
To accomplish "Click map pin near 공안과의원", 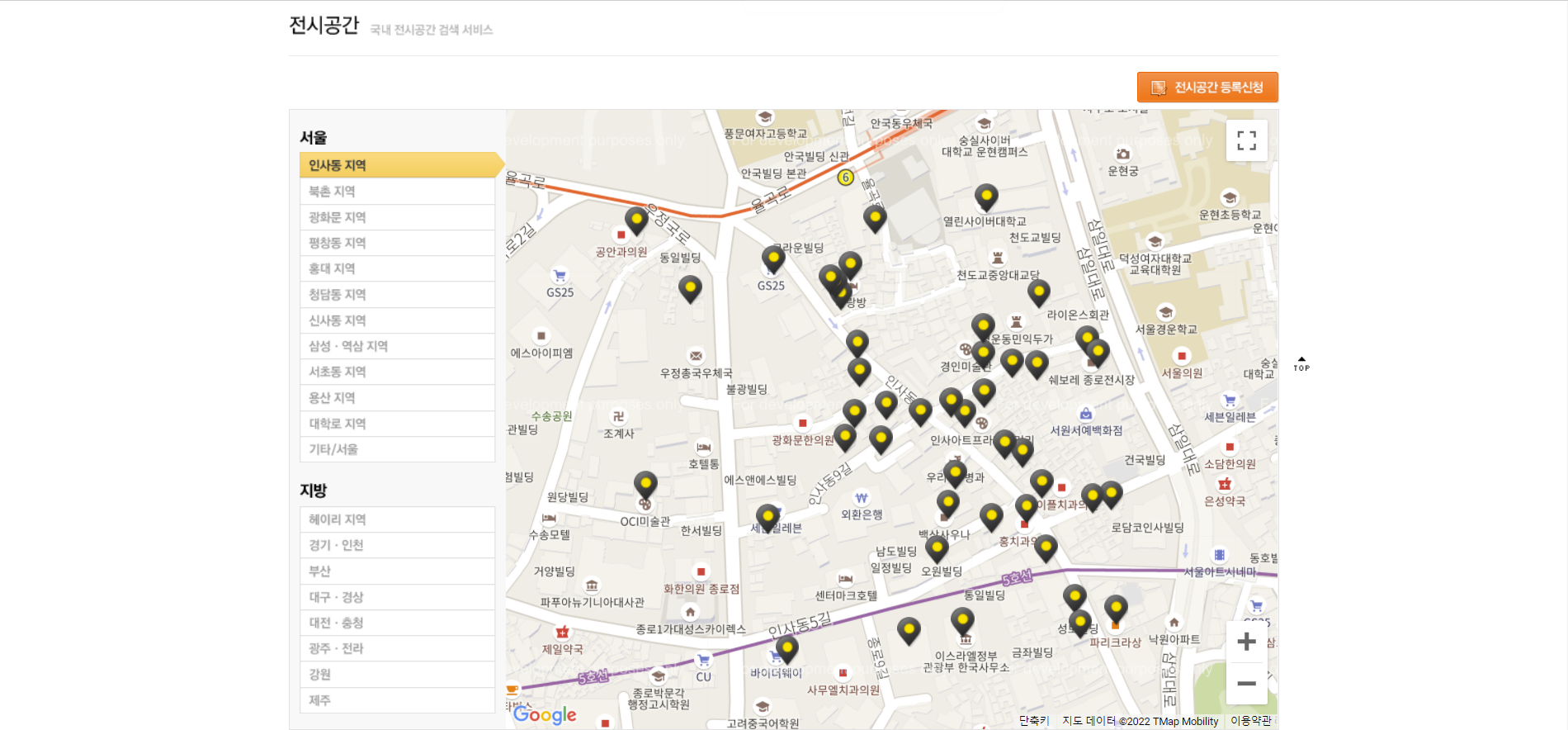I will 635,220.
